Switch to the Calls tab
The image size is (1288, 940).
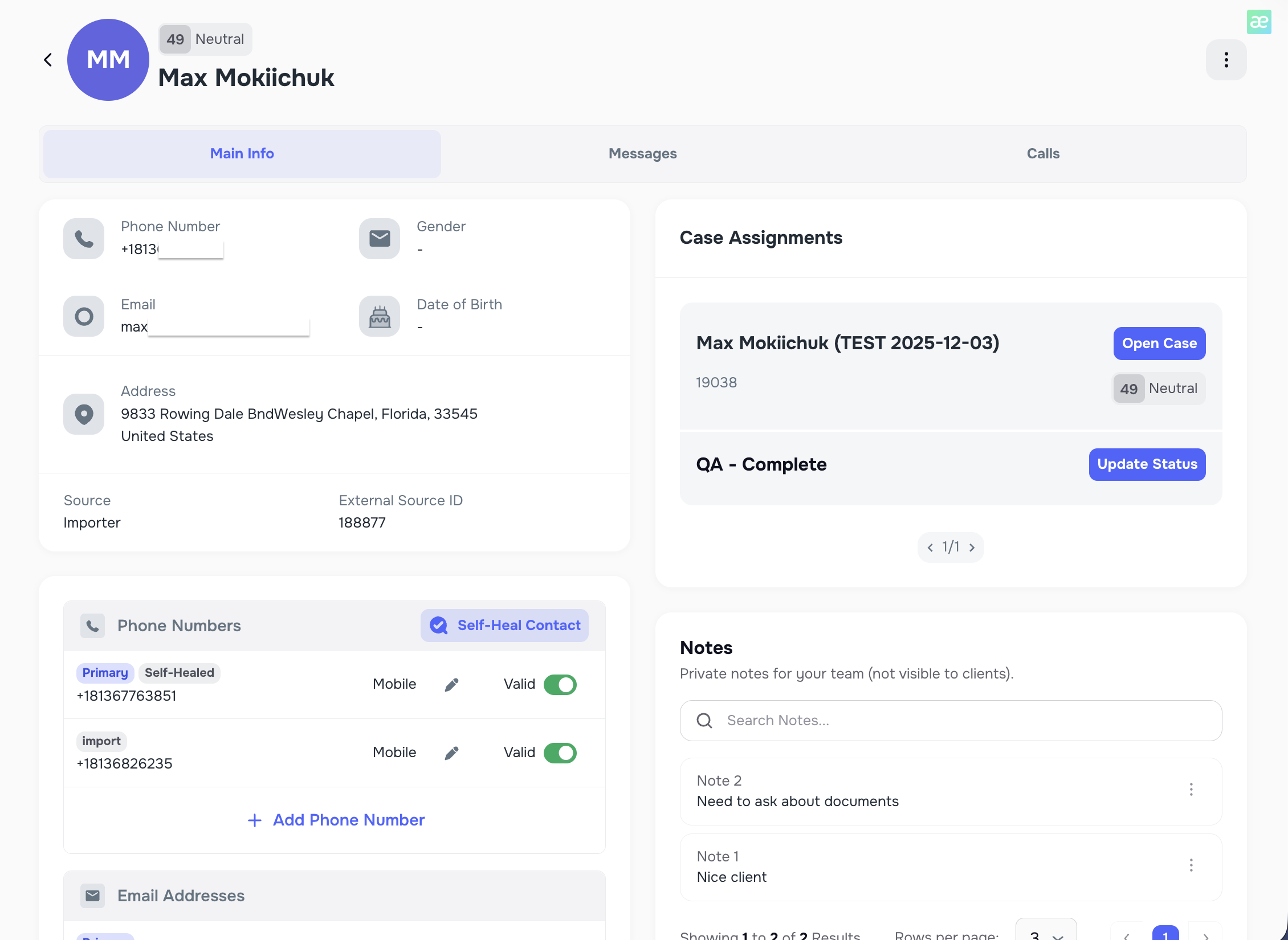click(x=1043, y=154)
